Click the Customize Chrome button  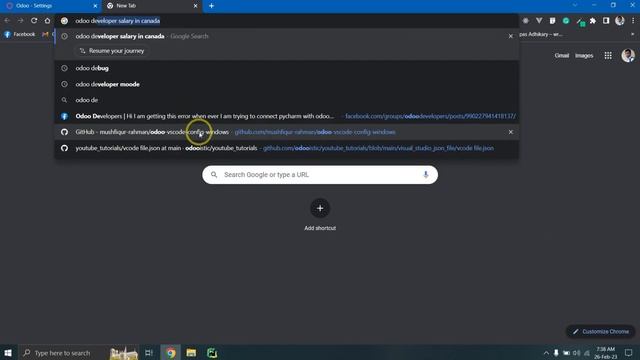point(600,331)
